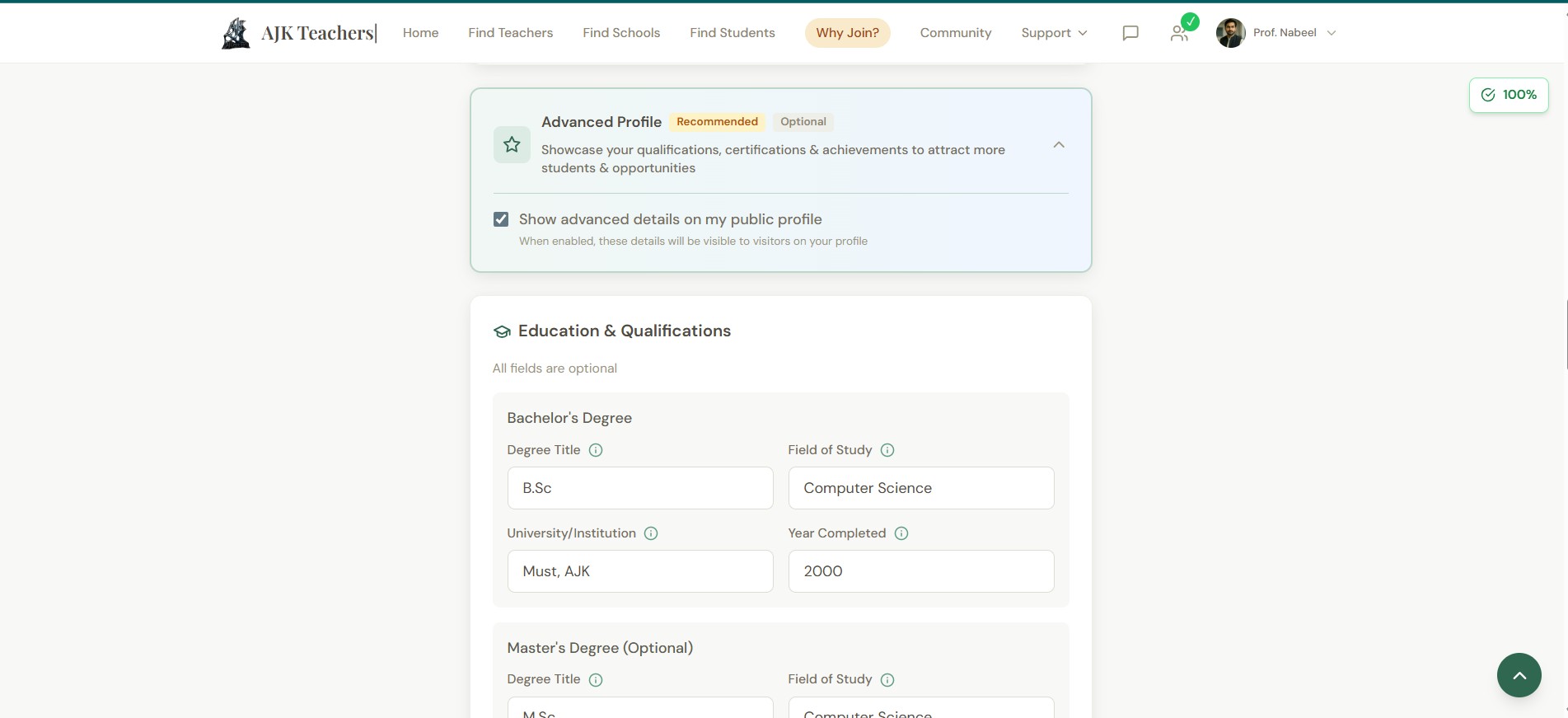Image resolution: width=1568 pixels, height=718 pixels.
Task: Click info icon beside Year Completed
Action: [901, 533]
